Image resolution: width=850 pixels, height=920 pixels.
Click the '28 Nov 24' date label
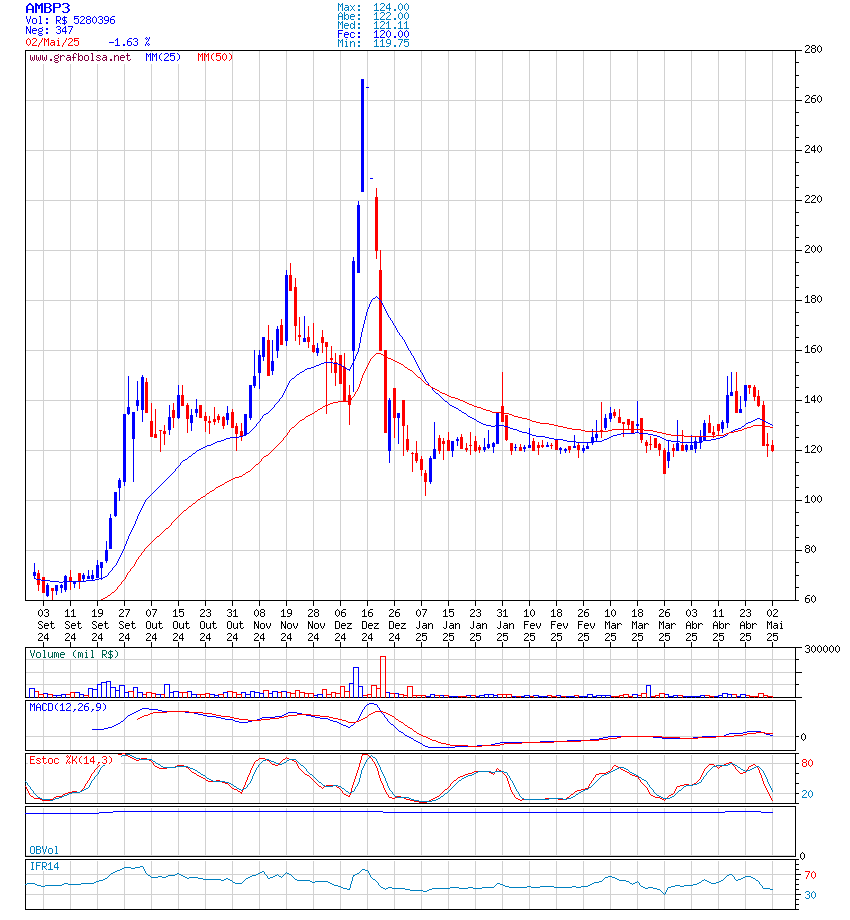pyautogui.click(x=314, y=625)
